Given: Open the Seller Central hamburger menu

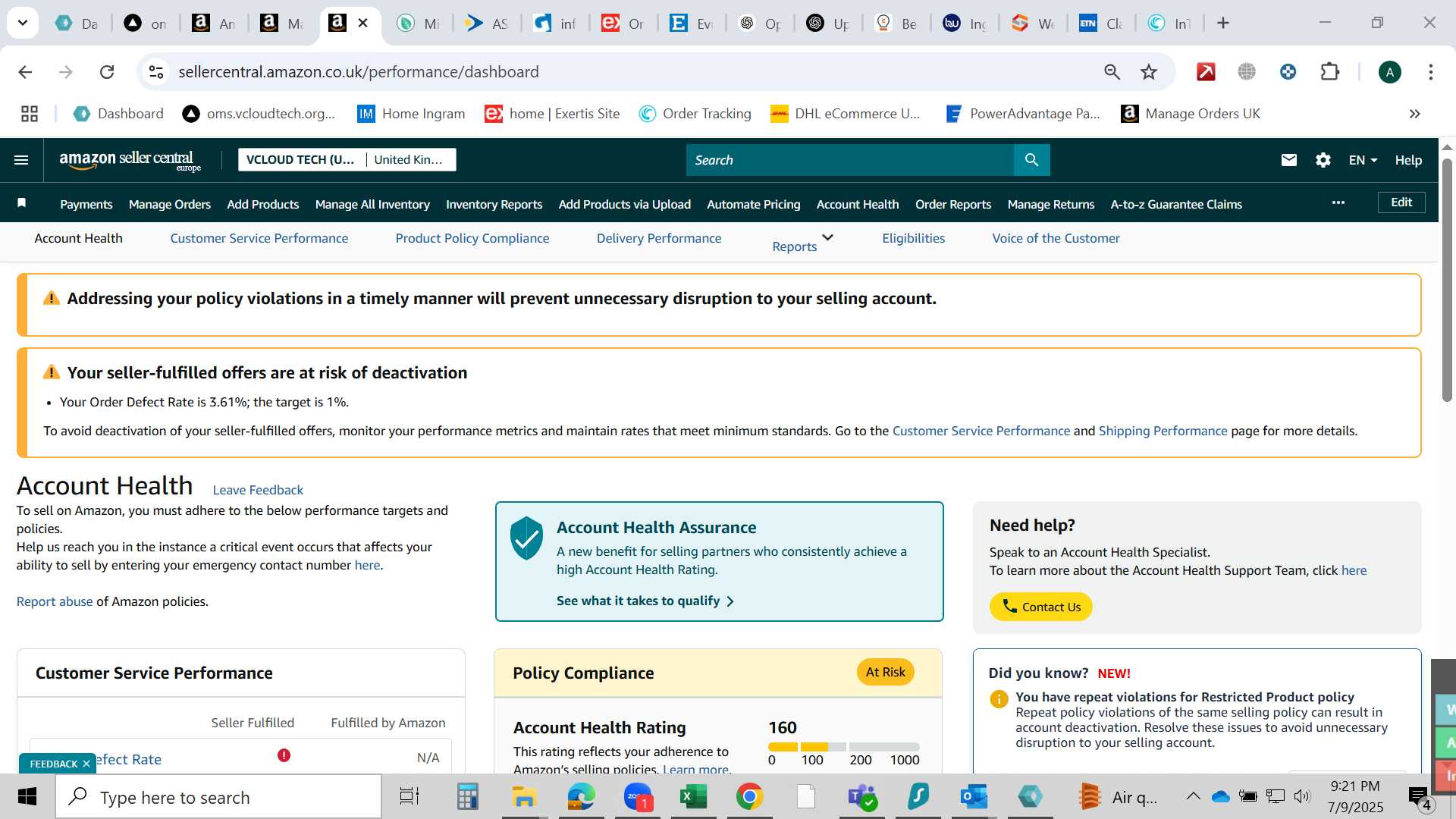Looking at the screenshot, I should pyautogui.click(x=21, y=160).
